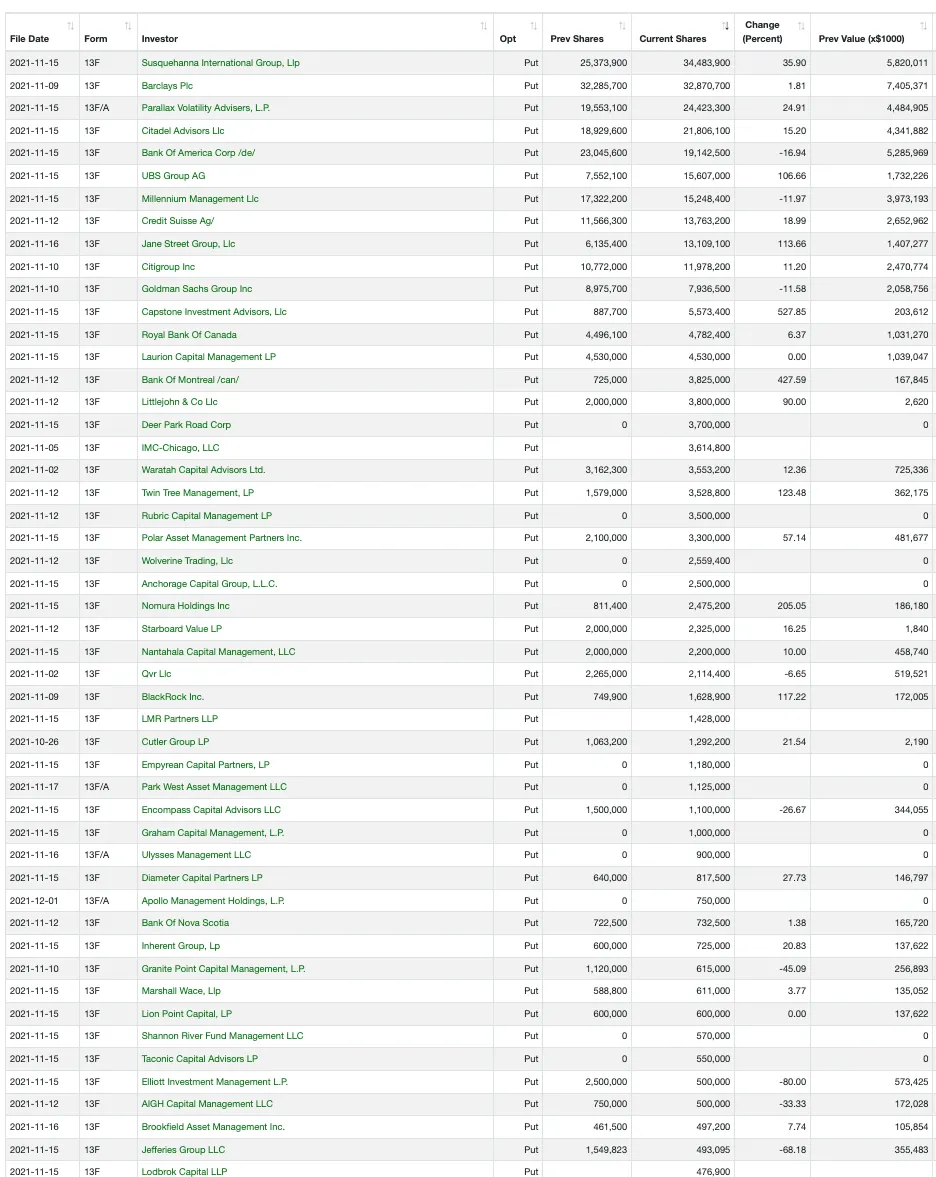The width and height of the screenshot is (936, 1177).
Task: Open Parallax Volatility Advisers, L.P. link
Action: [x=206, y=108]
